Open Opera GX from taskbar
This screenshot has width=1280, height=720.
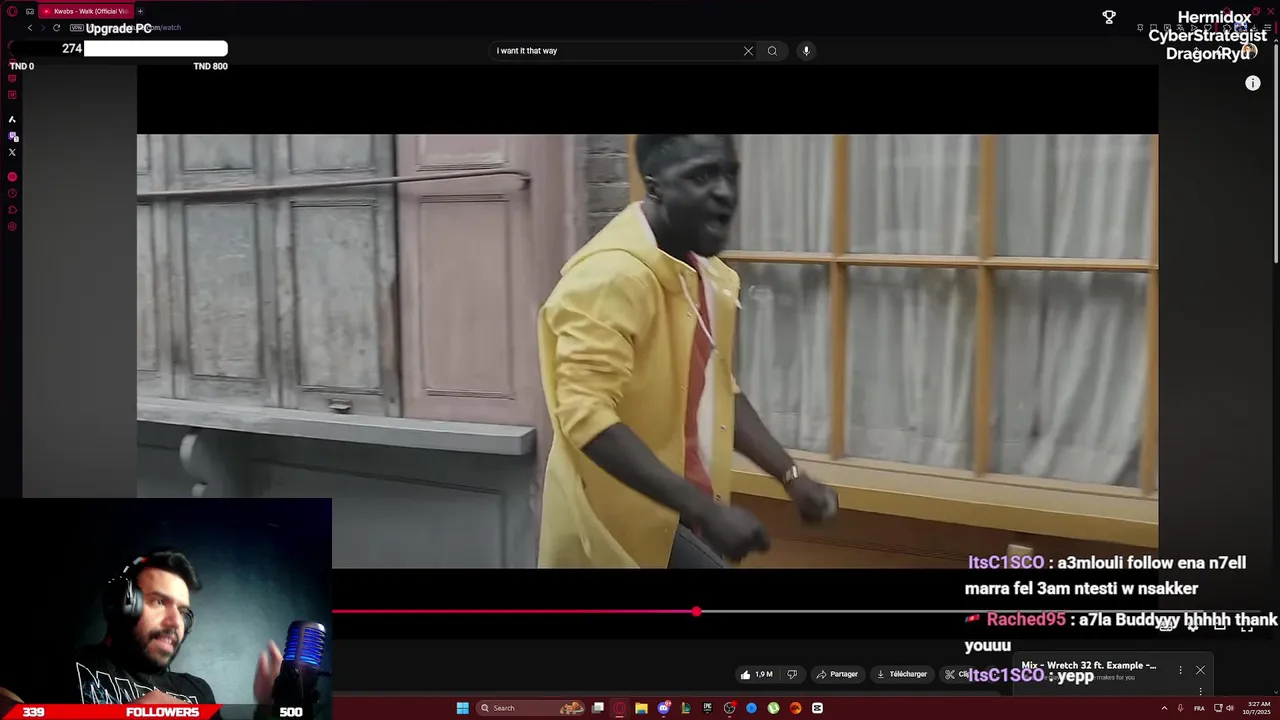tap(620, 708)
